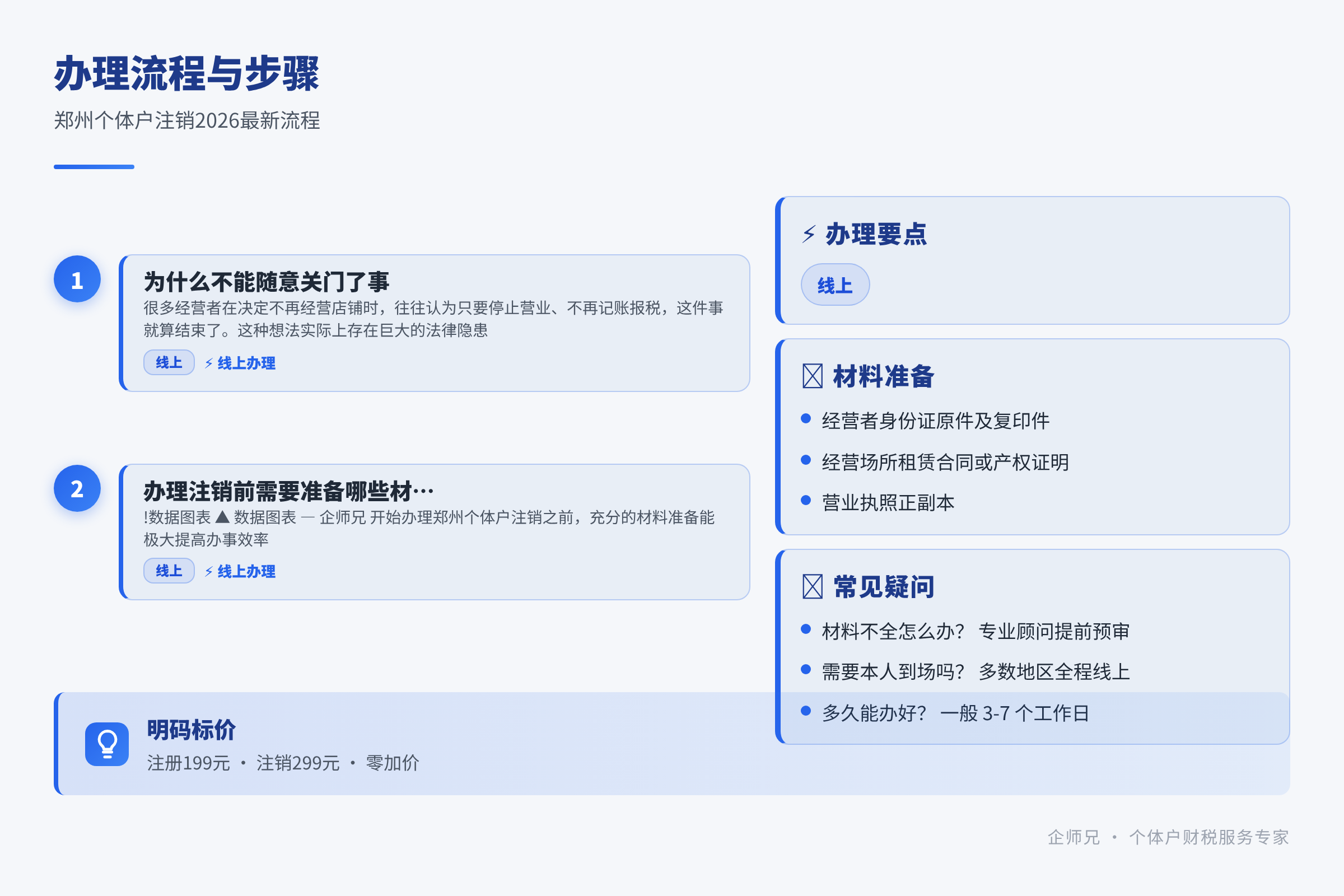The width and height of the screenshot is (1344, 896).
Task: Click the 常见疑问 heading text
Action: tap(884, 586)
